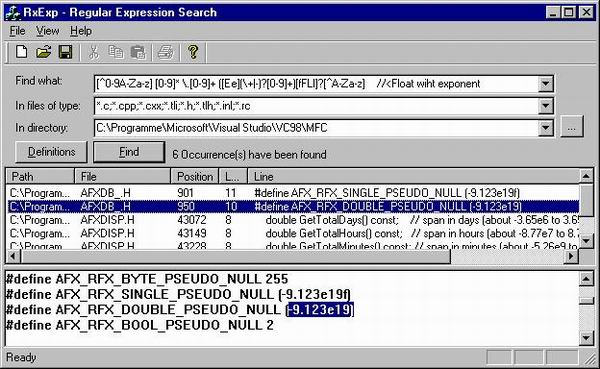Expand the Find what dropdown arrow
Image resolution: width=600 pixels, height=369 pixels.
point(545,83)
